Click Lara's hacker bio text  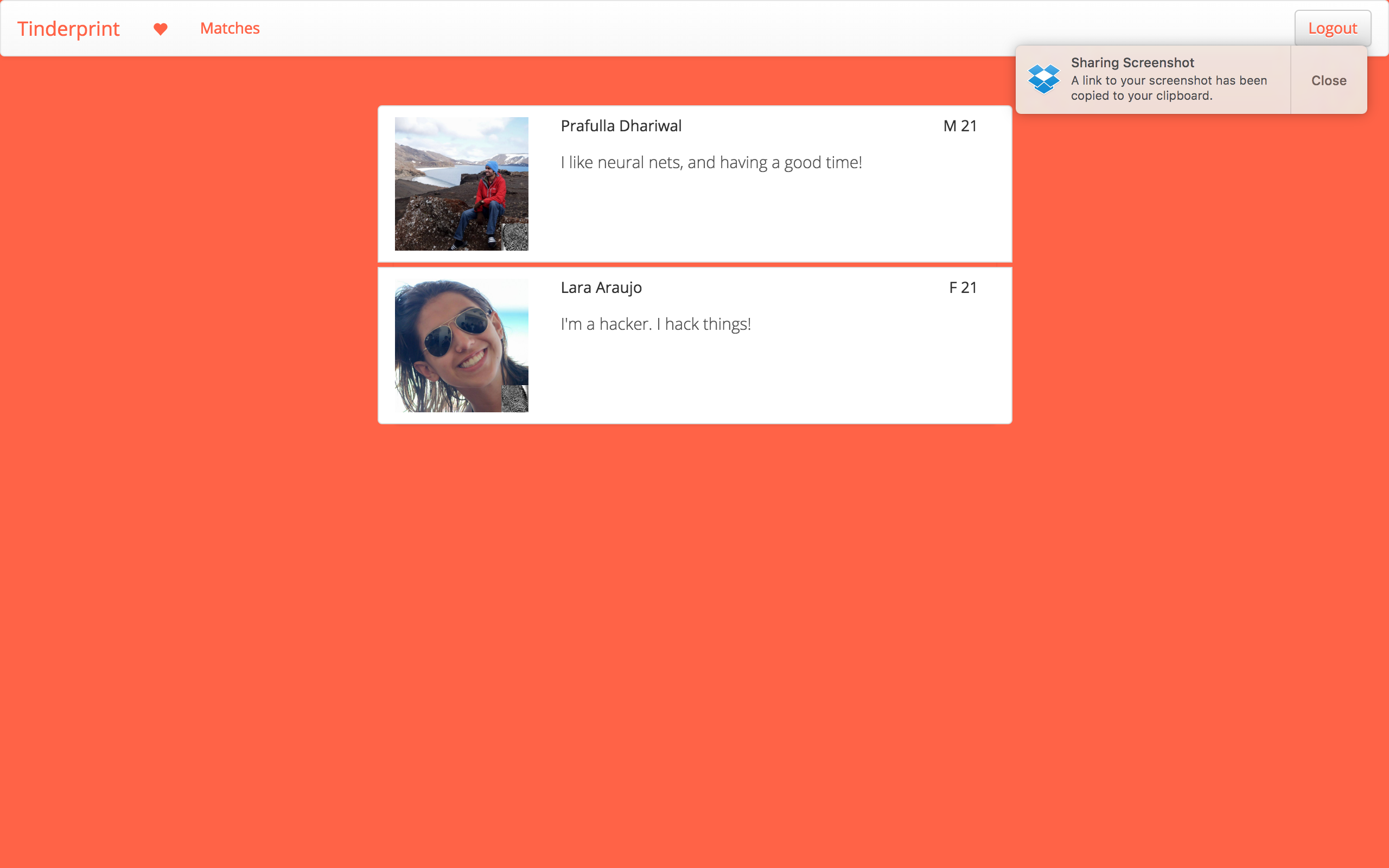655,324
